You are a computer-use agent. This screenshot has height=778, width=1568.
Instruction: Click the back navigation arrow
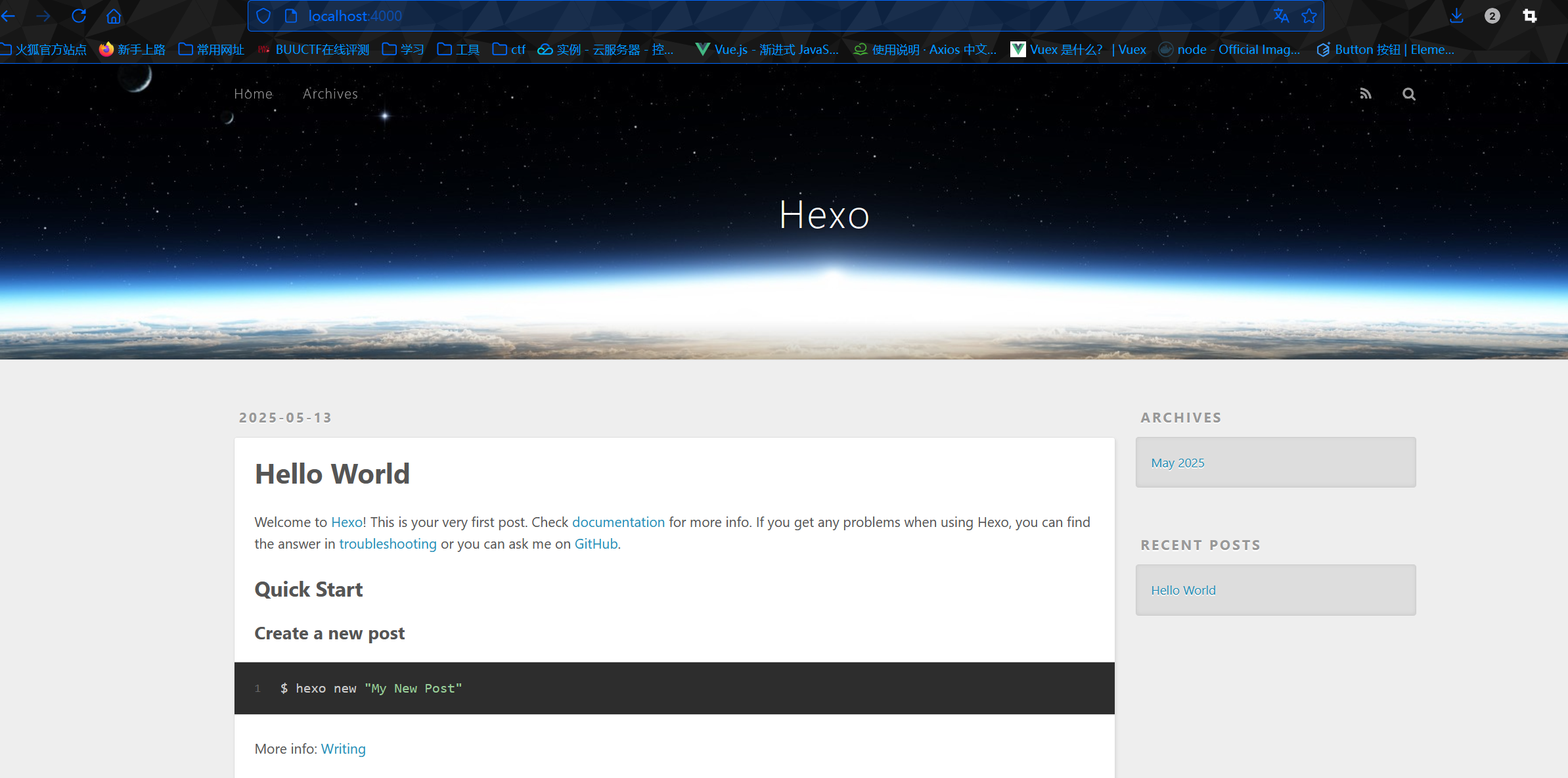(x=9, y=16)
